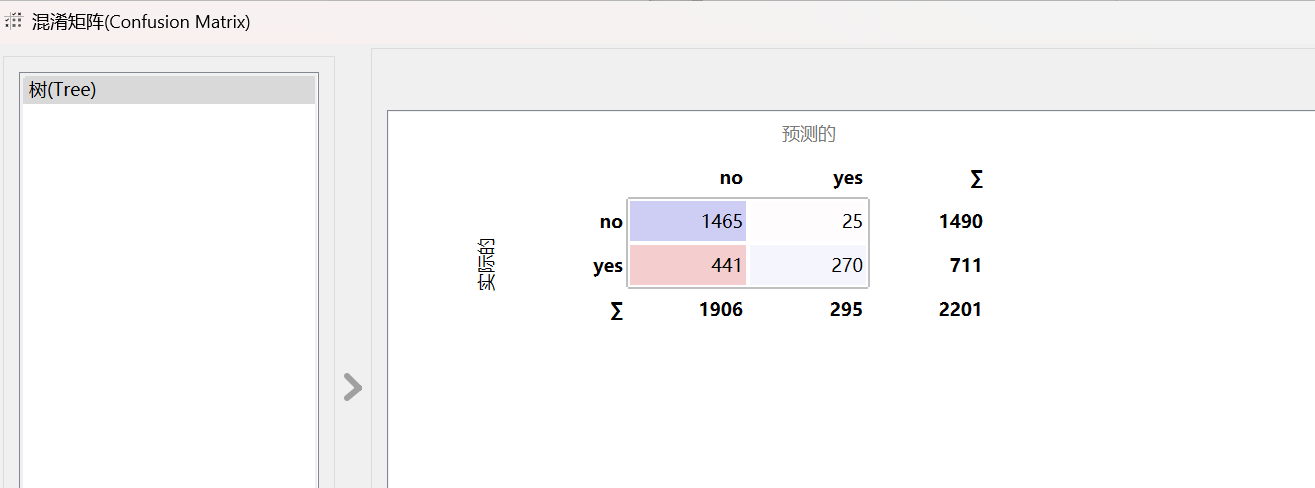1315x488 pixels.
Task: Select the cell with 25 misclassified instances
Action: tap(808, 222)
